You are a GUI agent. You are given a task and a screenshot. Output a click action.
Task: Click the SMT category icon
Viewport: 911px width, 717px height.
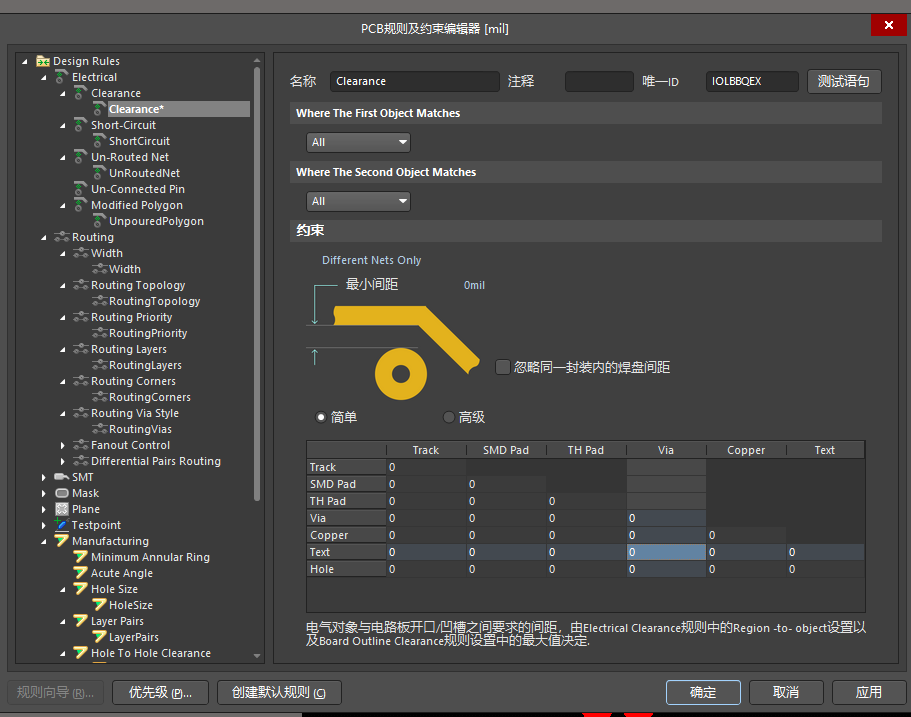pyautogui.click(x=62, y=477)
